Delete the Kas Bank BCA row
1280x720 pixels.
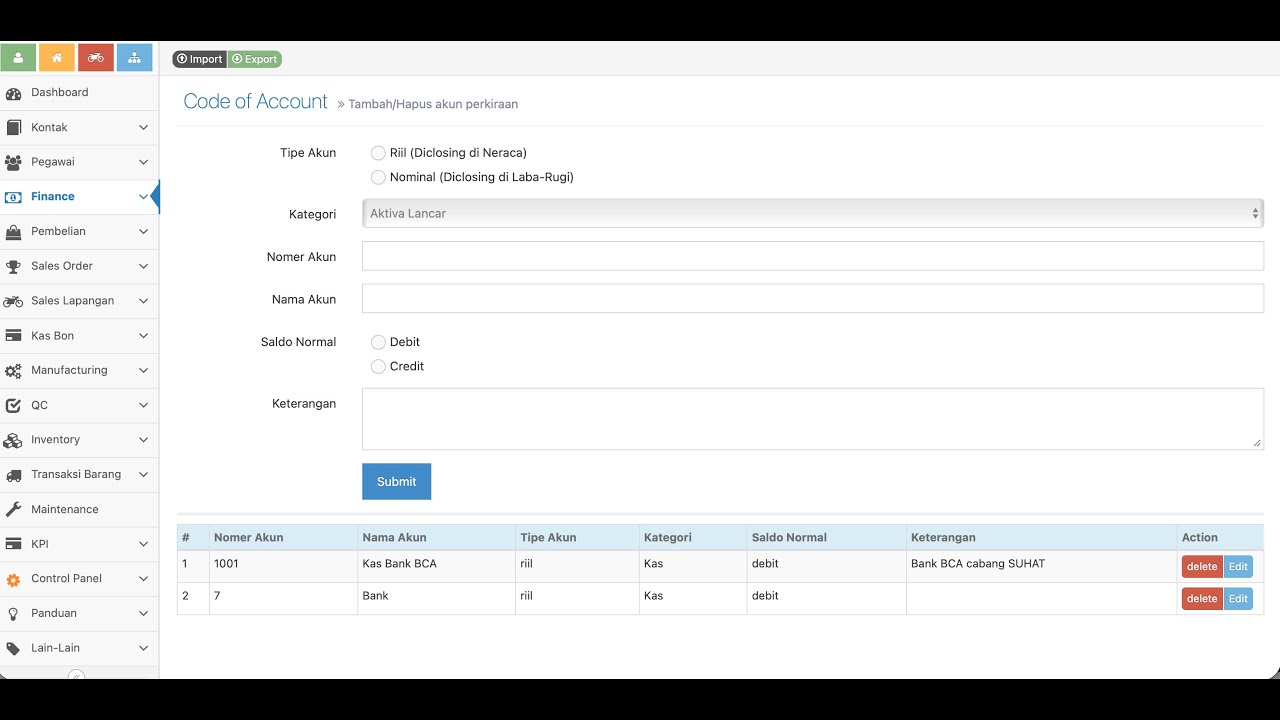tap(1202, 566)
